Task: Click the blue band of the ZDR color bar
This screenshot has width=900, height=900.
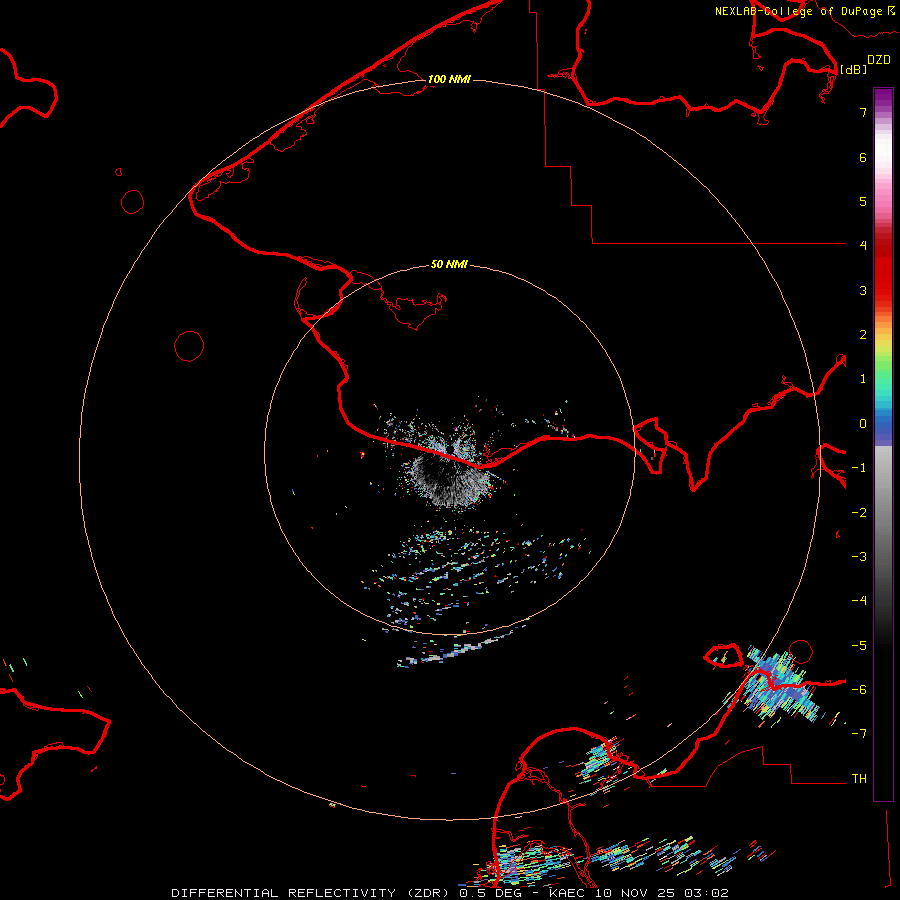Action: point(883,425)
